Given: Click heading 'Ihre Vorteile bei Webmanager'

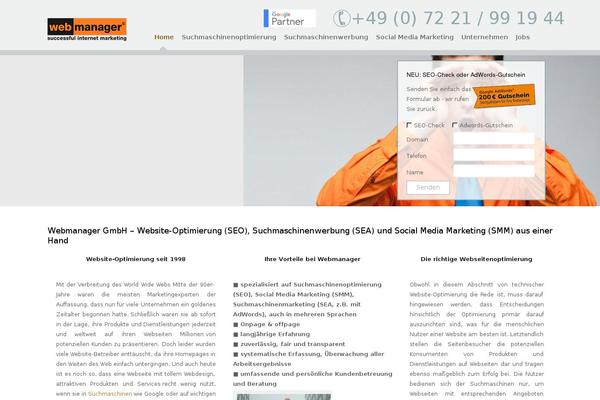Looking at the screenshot, I should click(312, 259).
